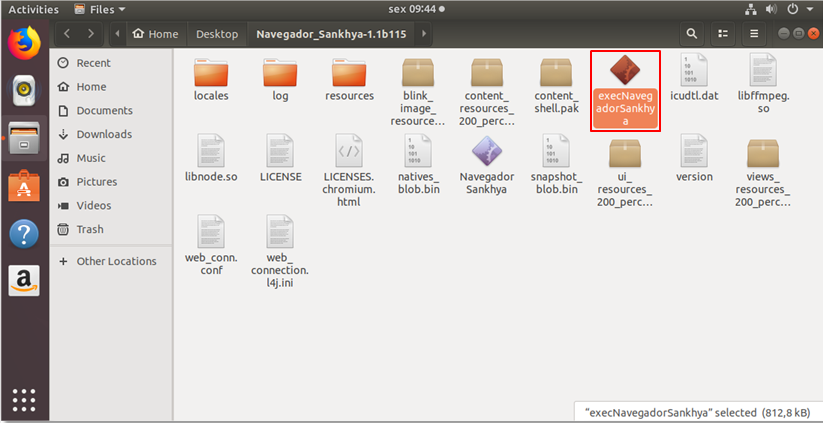Toggle list view icon in header bar
The width and height of the screenshot is (823, 423).
pyautogui.click(x=723, y=34)
